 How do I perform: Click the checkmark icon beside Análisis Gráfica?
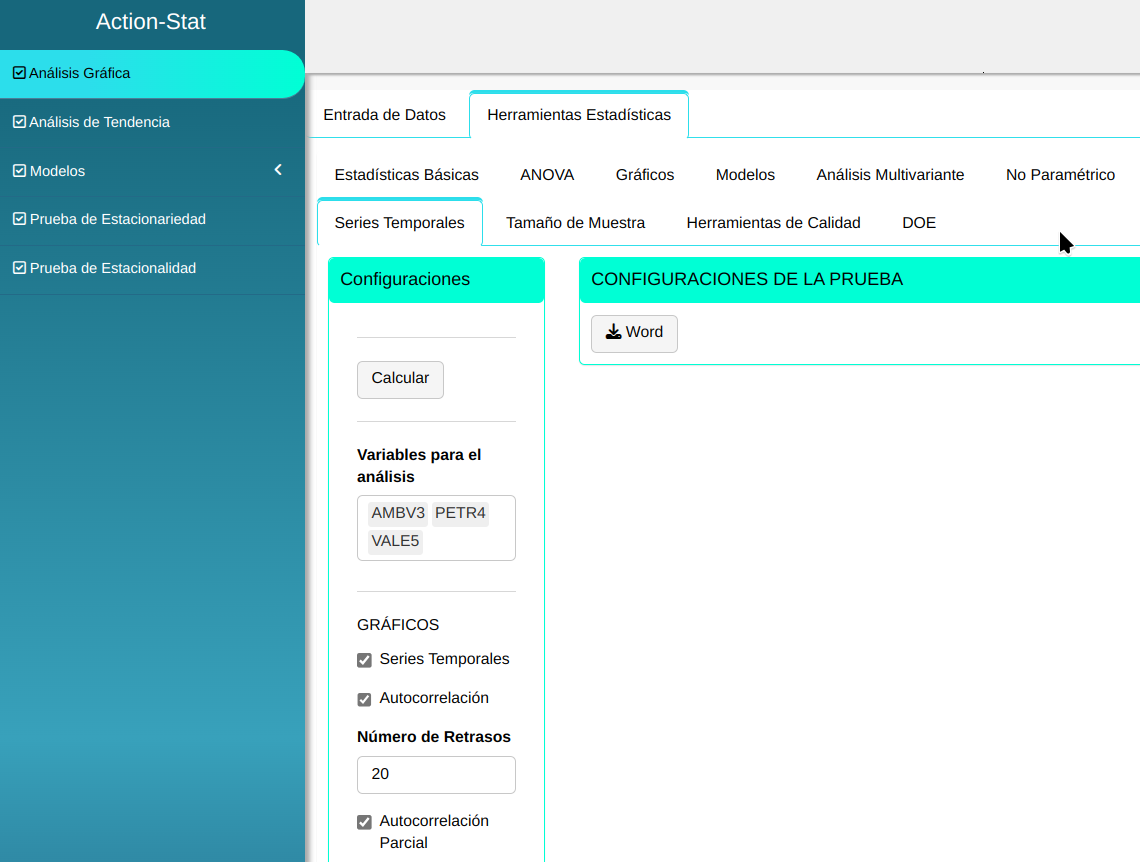pyautogui.click(x=19, y=73)
